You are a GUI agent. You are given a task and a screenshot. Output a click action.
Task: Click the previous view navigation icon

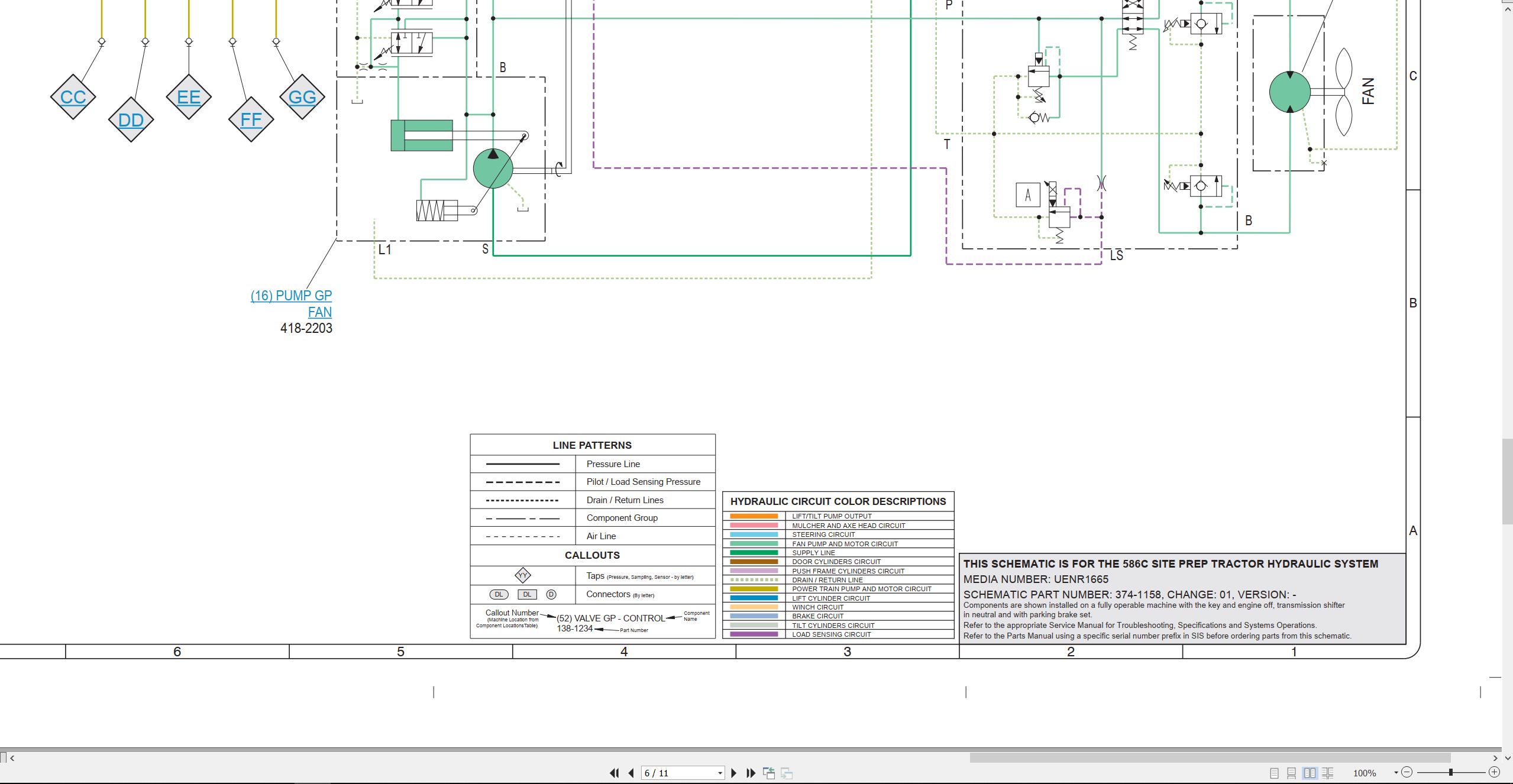(x=769, y=773)
